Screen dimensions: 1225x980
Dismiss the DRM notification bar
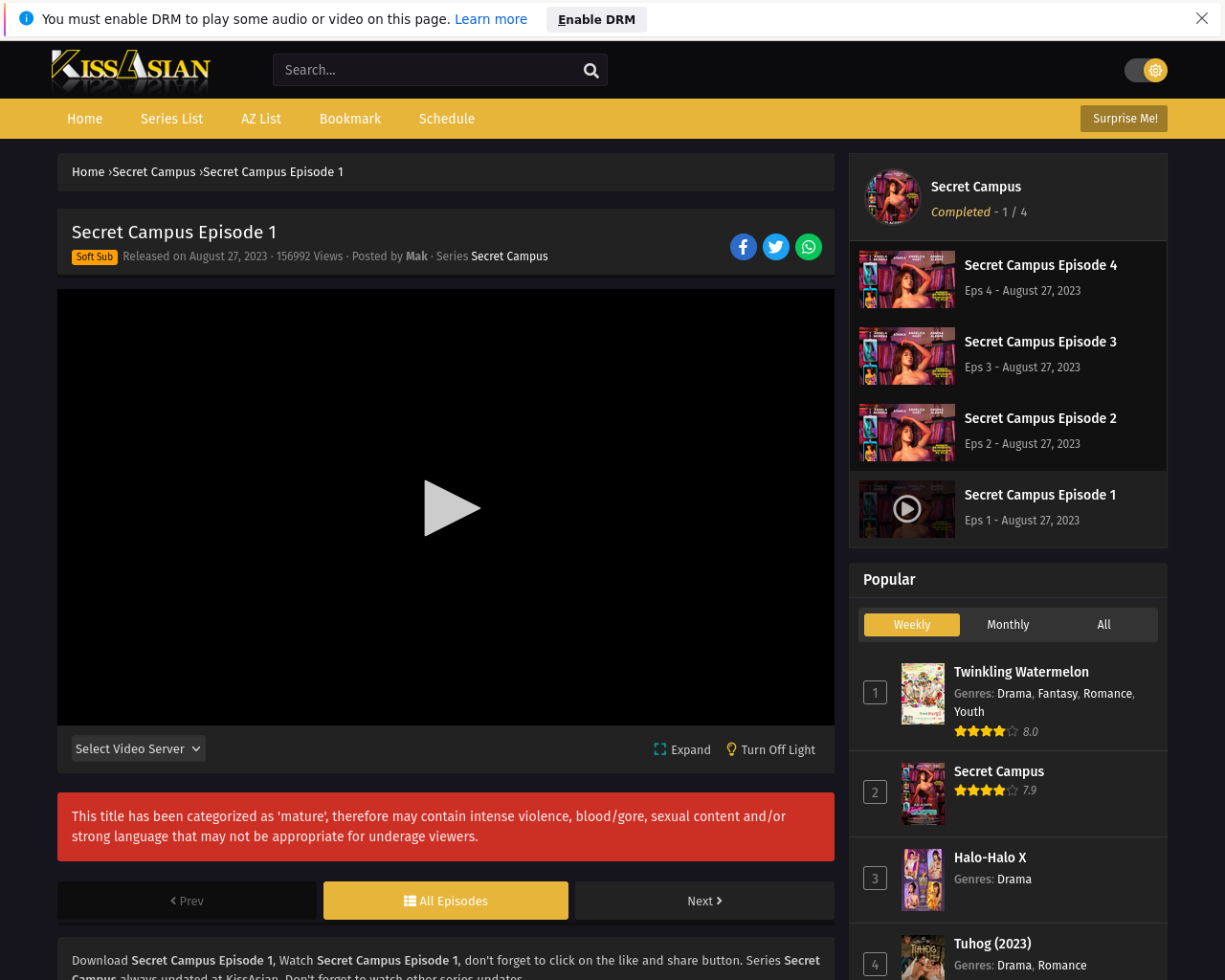point(1202,19)
